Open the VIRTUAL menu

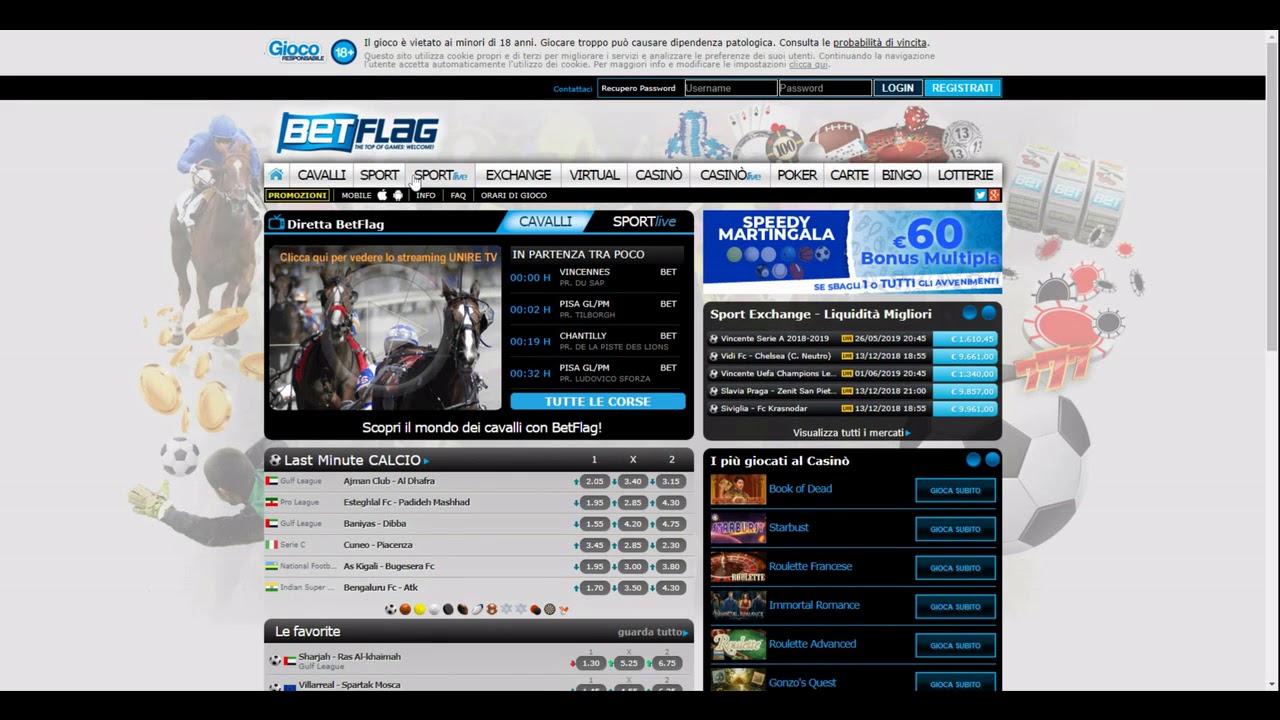pyautogui.click(x=594, y=175)
